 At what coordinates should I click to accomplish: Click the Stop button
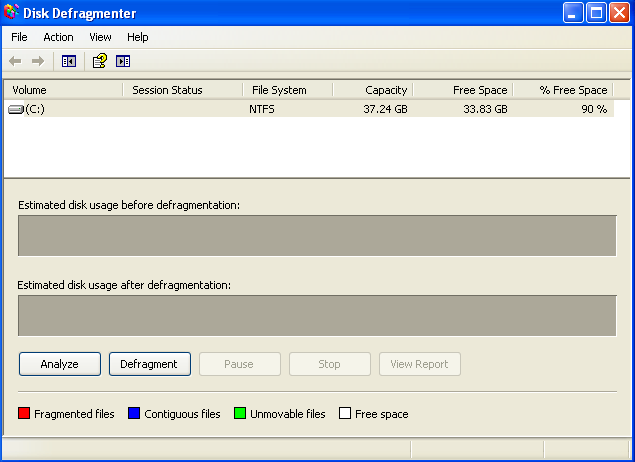330,364
